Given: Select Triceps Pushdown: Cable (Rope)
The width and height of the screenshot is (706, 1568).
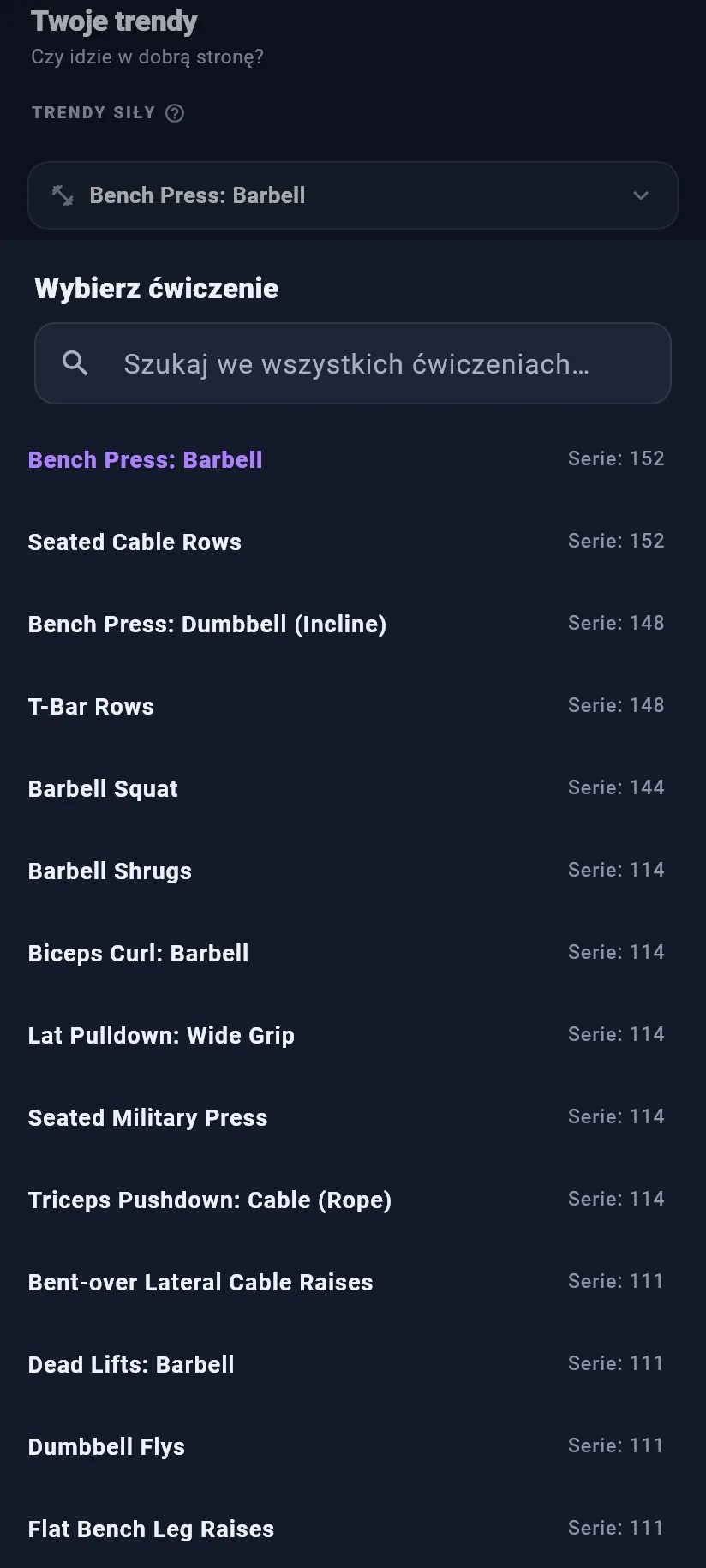Looking at the screenshot, I should [346, 1200].
